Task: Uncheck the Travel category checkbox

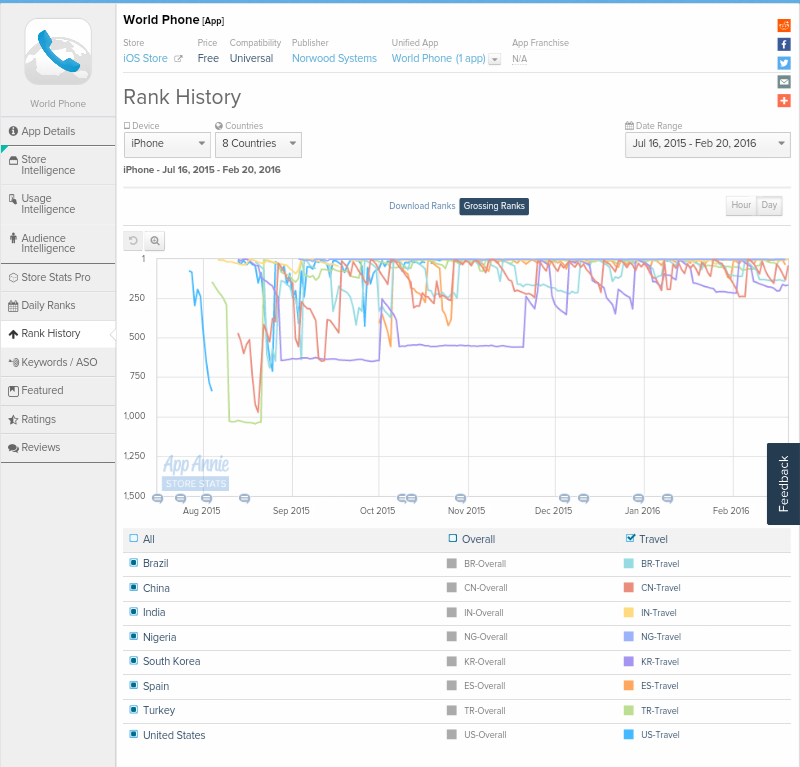Action: (x=630, y=538)
